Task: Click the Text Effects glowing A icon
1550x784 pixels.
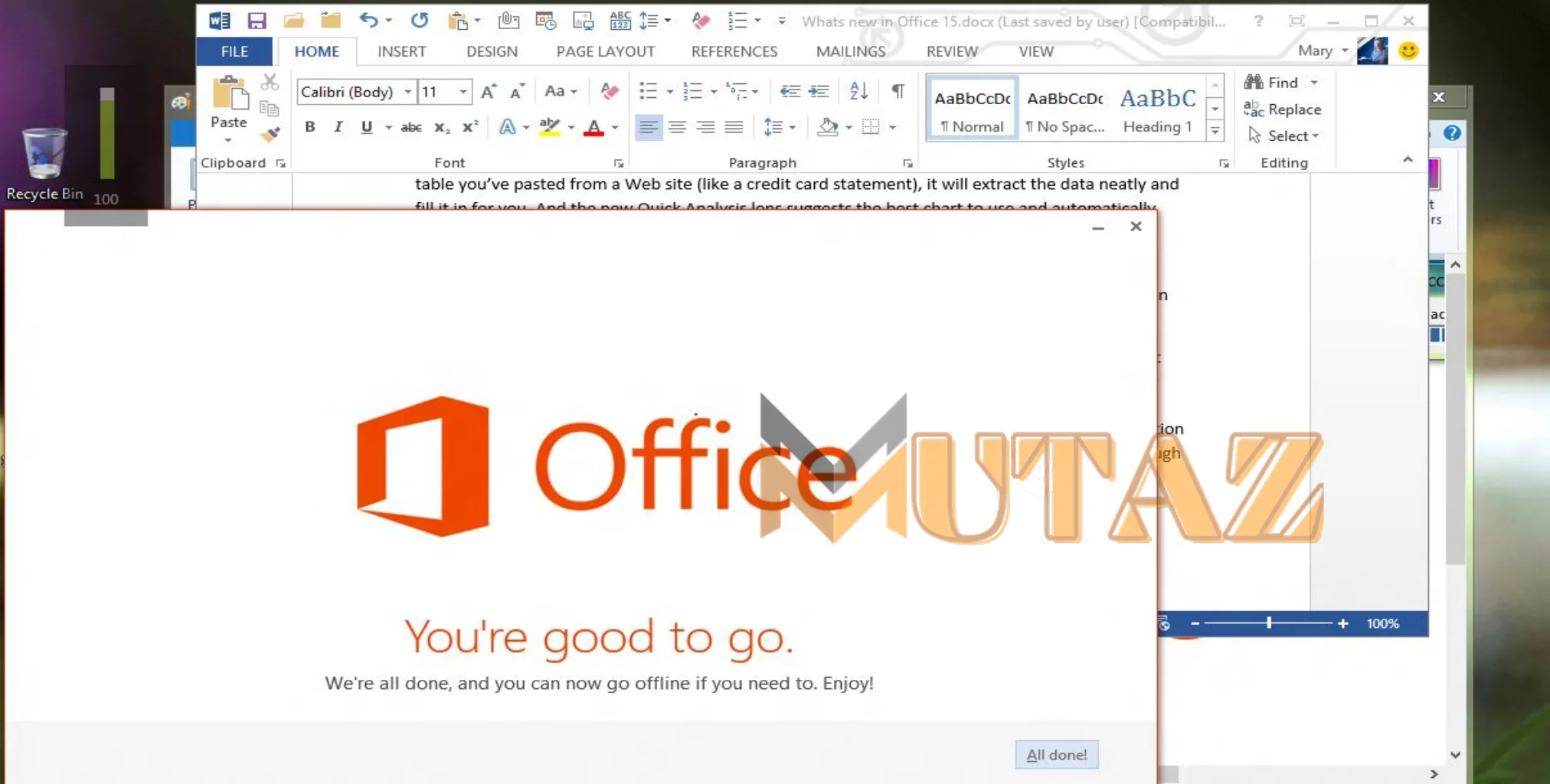Action: tap(507, 127)
